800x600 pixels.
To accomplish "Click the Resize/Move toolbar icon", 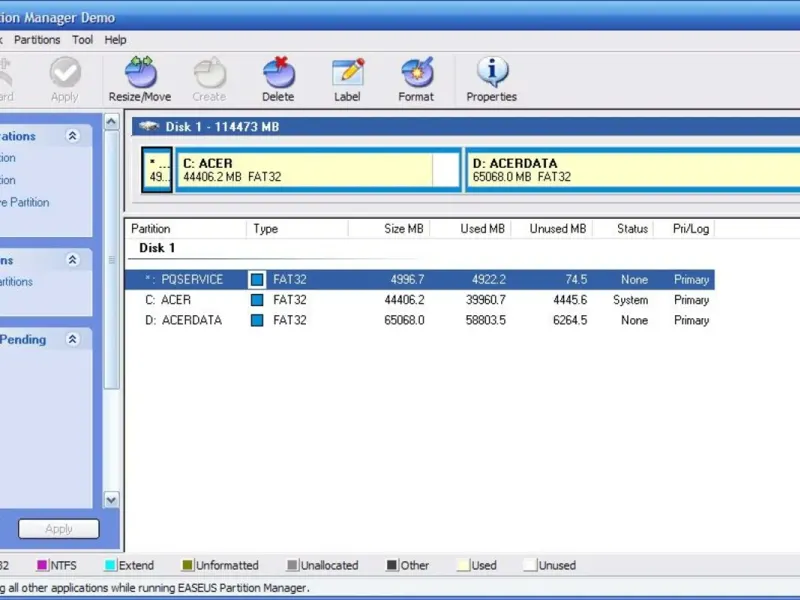I will click(x=139, y=79).
